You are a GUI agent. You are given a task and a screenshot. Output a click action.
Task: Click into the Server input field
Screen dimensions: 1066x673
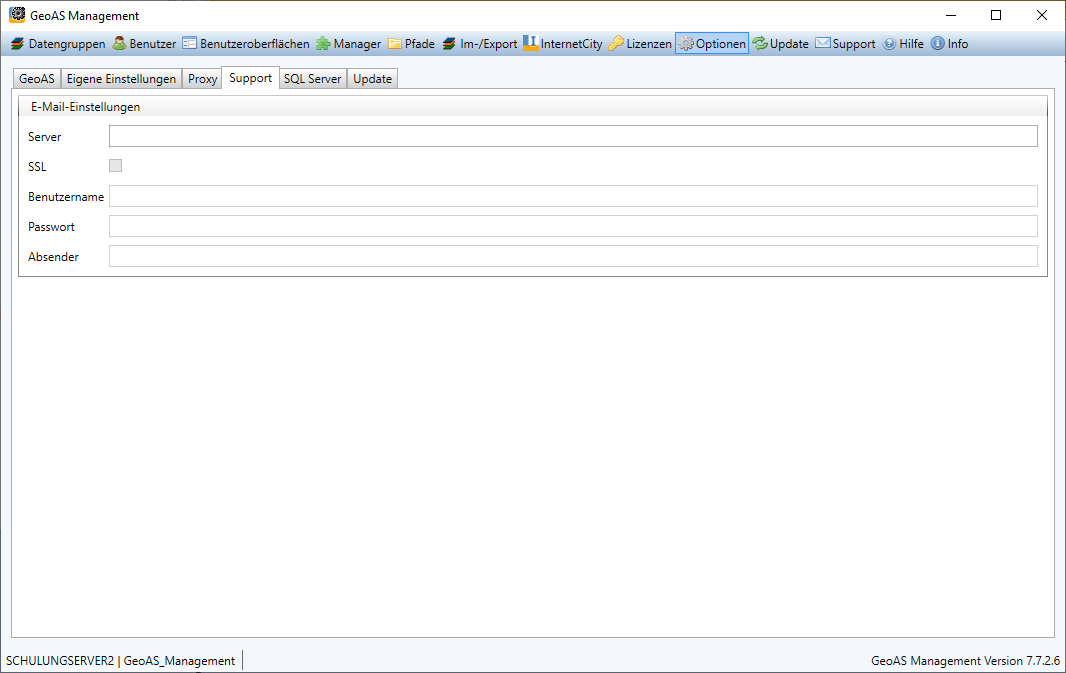[x=572, y=136]
